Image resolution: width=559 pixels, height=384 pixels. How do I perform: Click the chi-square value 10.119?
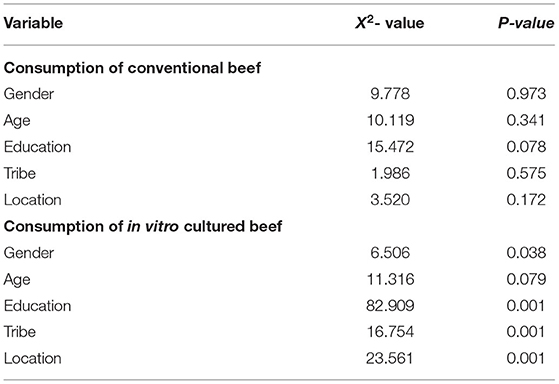390,120
